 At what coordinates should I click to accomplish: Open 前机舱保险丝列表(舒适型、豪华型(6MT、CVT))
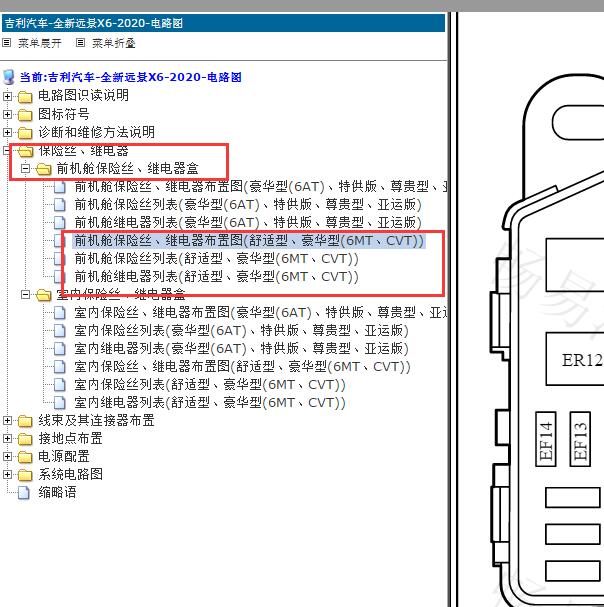point(216,258)
